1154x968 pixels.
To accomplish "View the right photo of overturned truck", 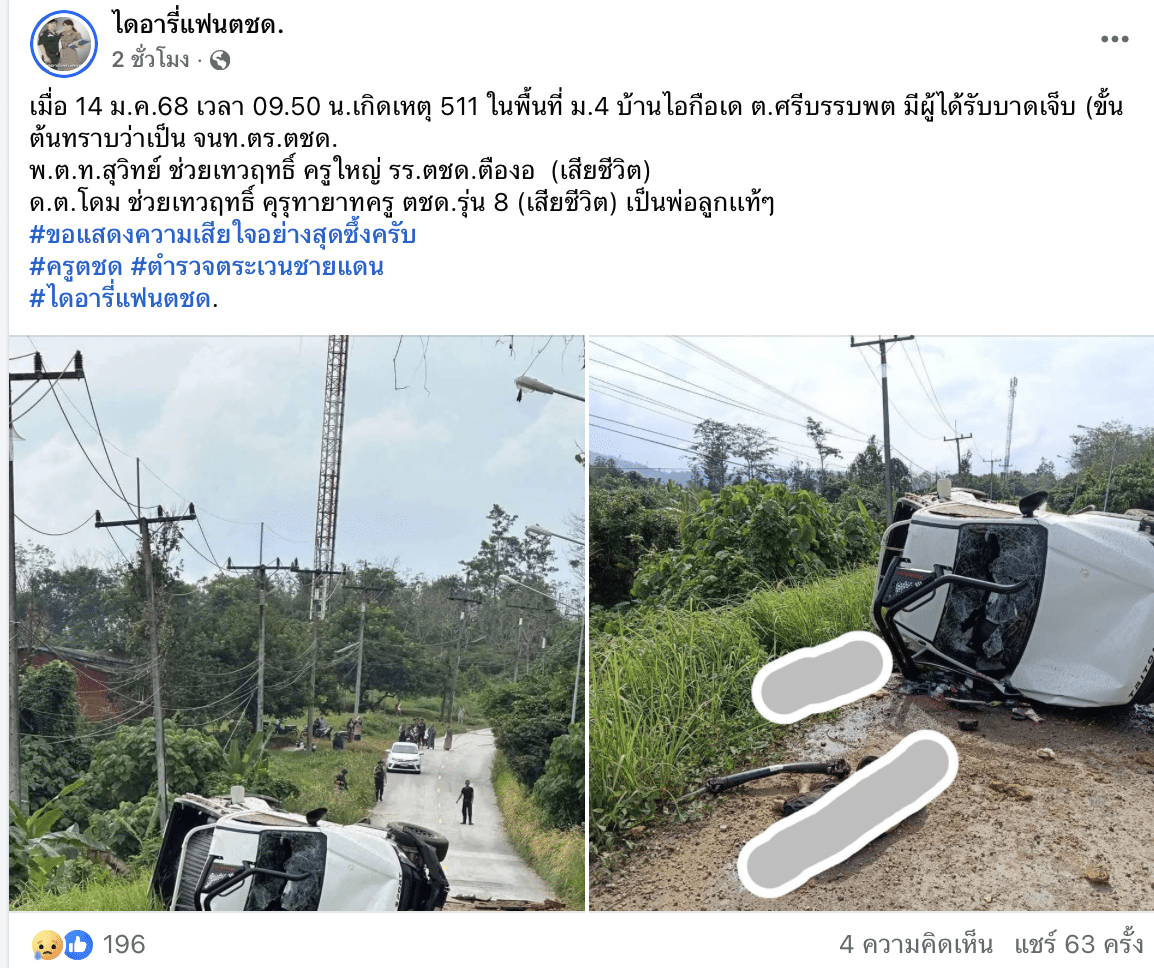I will click(x=871, y=623).
